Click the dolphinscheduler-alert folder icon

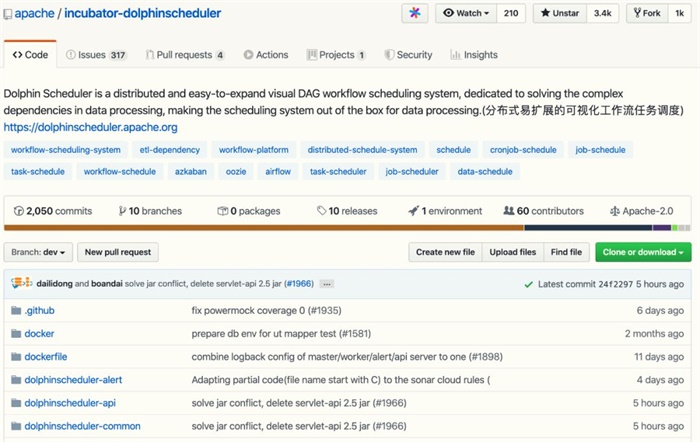click(x=15, y=380)
